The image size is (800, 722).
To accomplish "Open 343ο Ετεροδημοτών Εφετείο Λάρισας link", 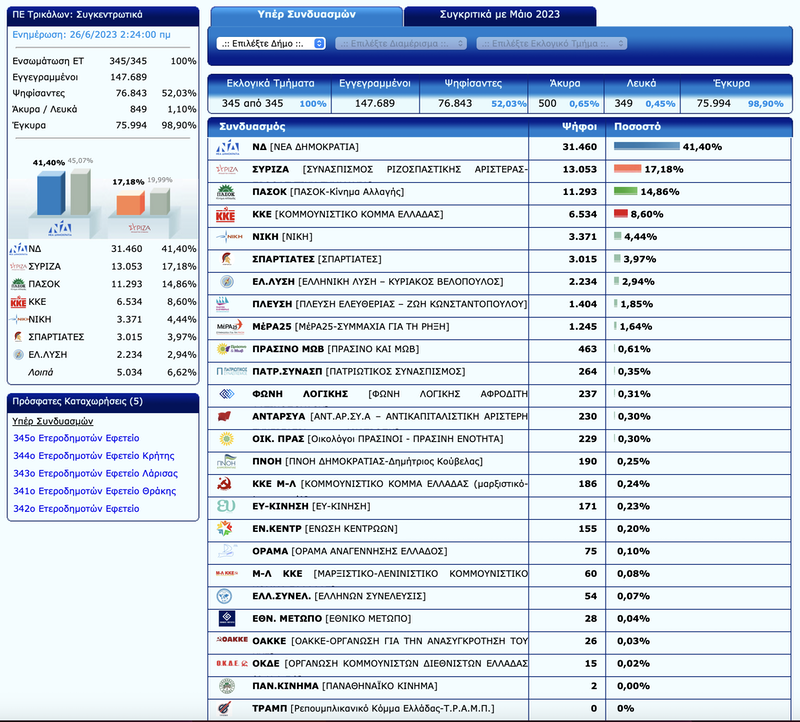I will tap(95, 474).
